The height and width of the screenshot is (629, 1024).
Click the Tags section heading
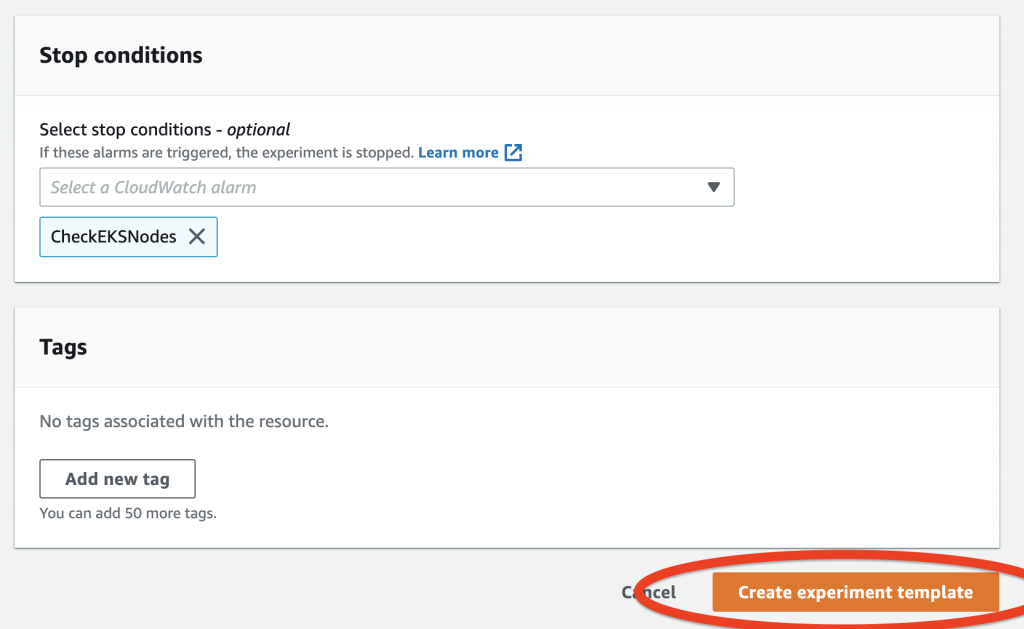coord(63,347)
